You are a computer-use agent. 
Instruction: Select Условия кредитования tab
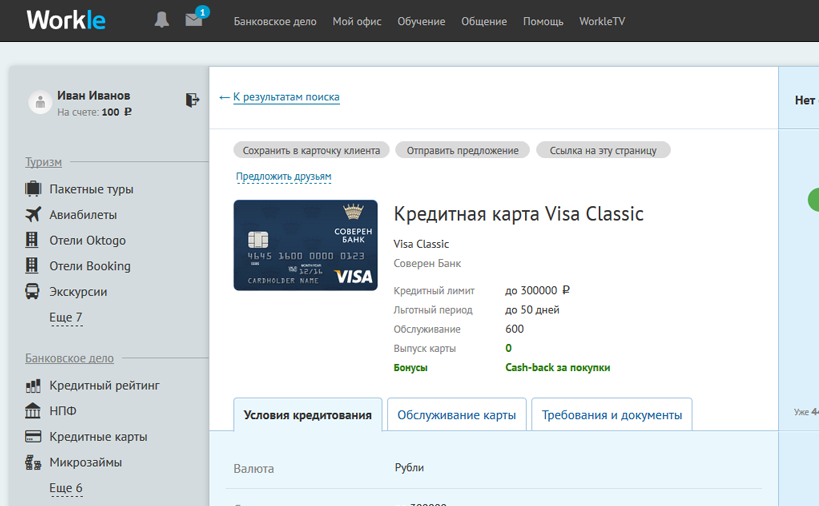(308, 415)
